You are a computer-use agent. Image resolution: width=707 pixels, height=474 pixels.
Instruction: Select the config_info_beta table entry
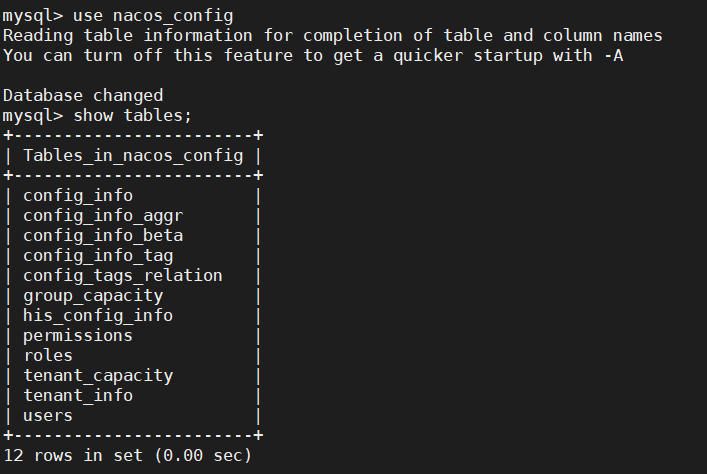103,236
